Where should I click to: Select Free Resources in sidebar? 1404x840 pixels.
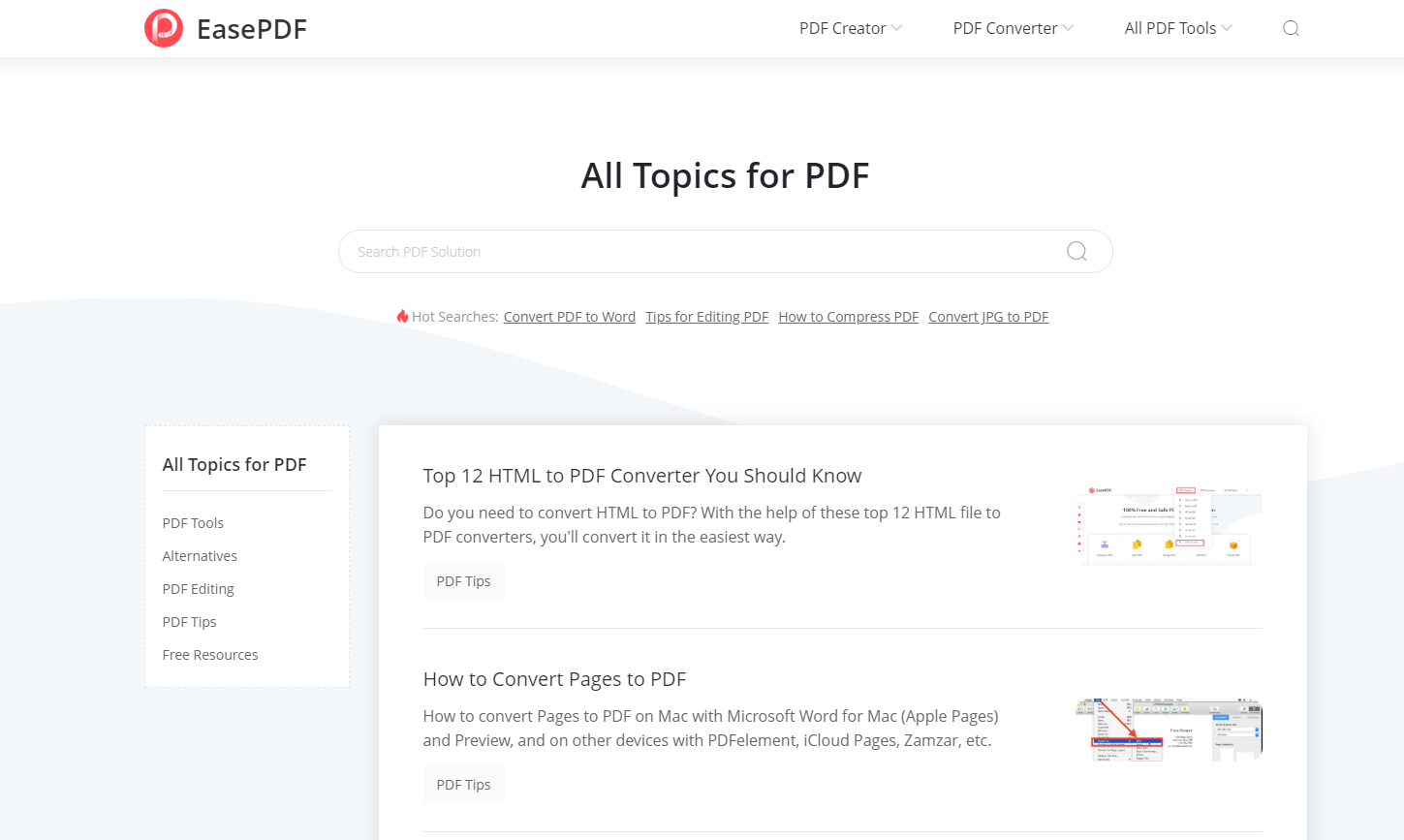(x=210, y=655)
